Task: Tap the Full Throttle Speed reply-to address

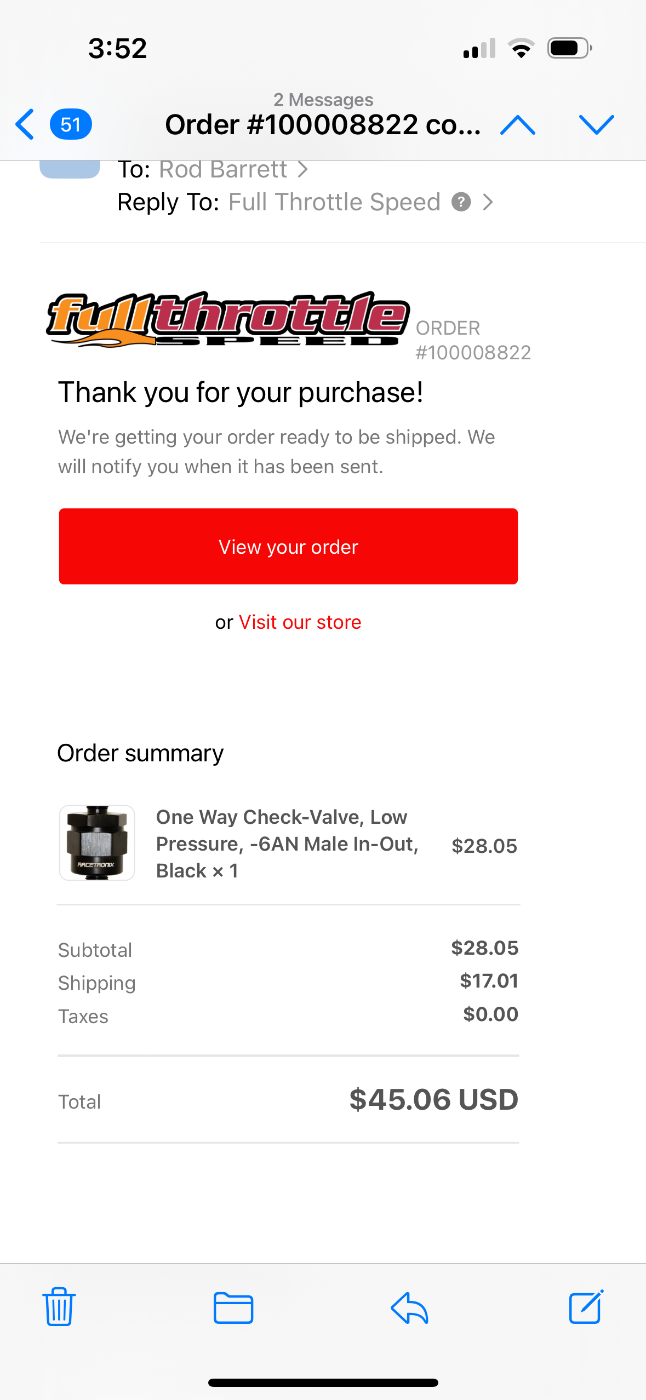Action: point(334,202)
